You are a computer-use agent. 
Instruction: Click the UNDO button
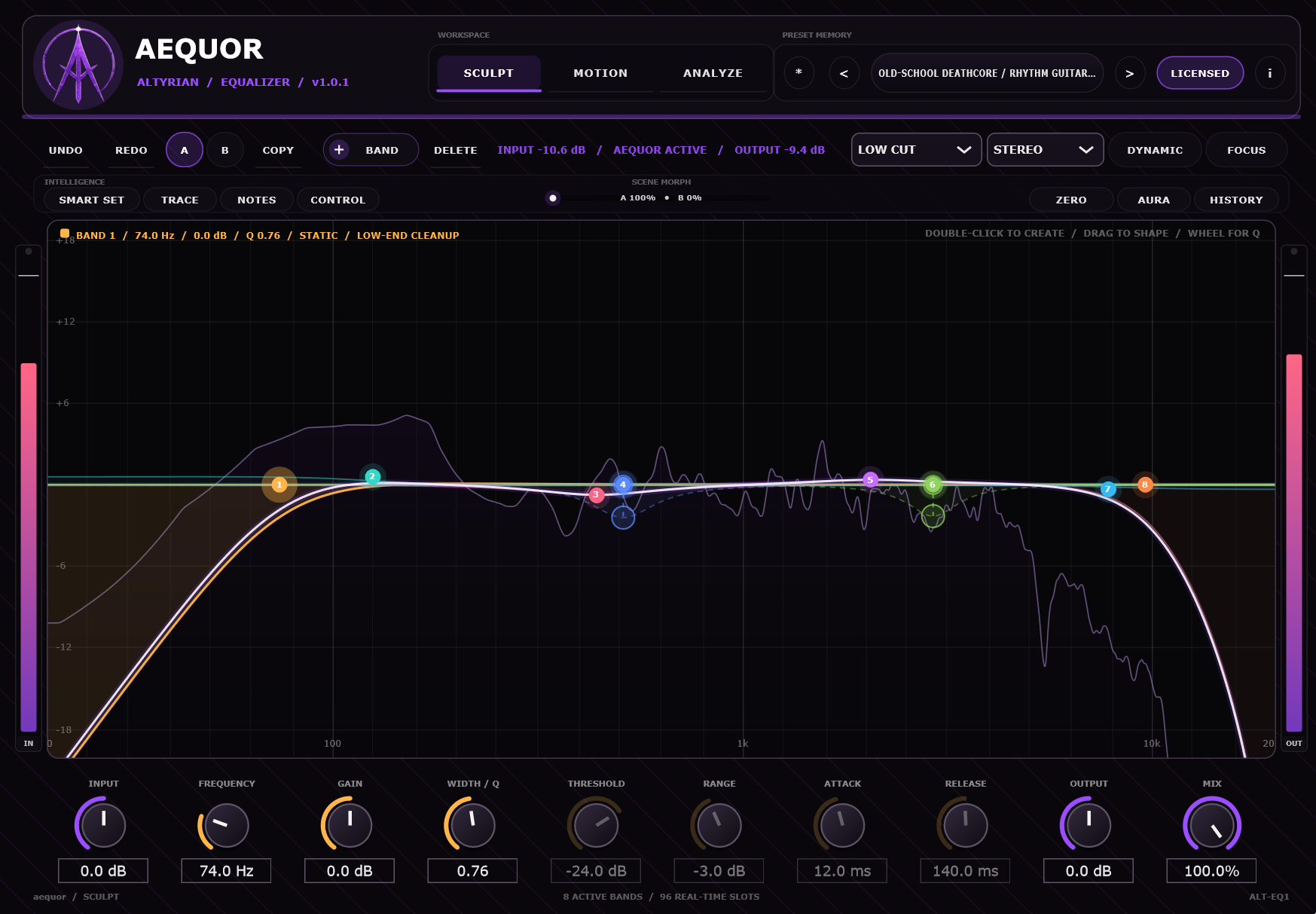66,150
